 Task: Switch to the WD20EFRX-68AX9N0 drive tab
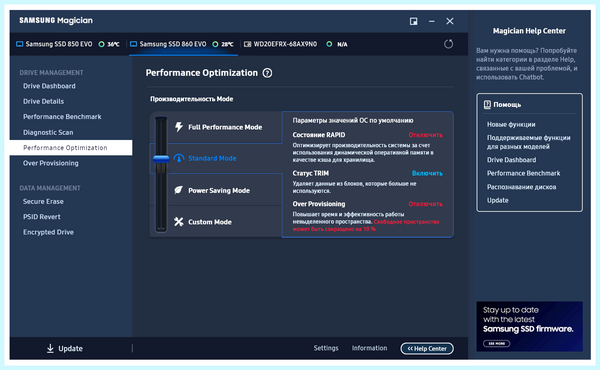pos(295,44)
